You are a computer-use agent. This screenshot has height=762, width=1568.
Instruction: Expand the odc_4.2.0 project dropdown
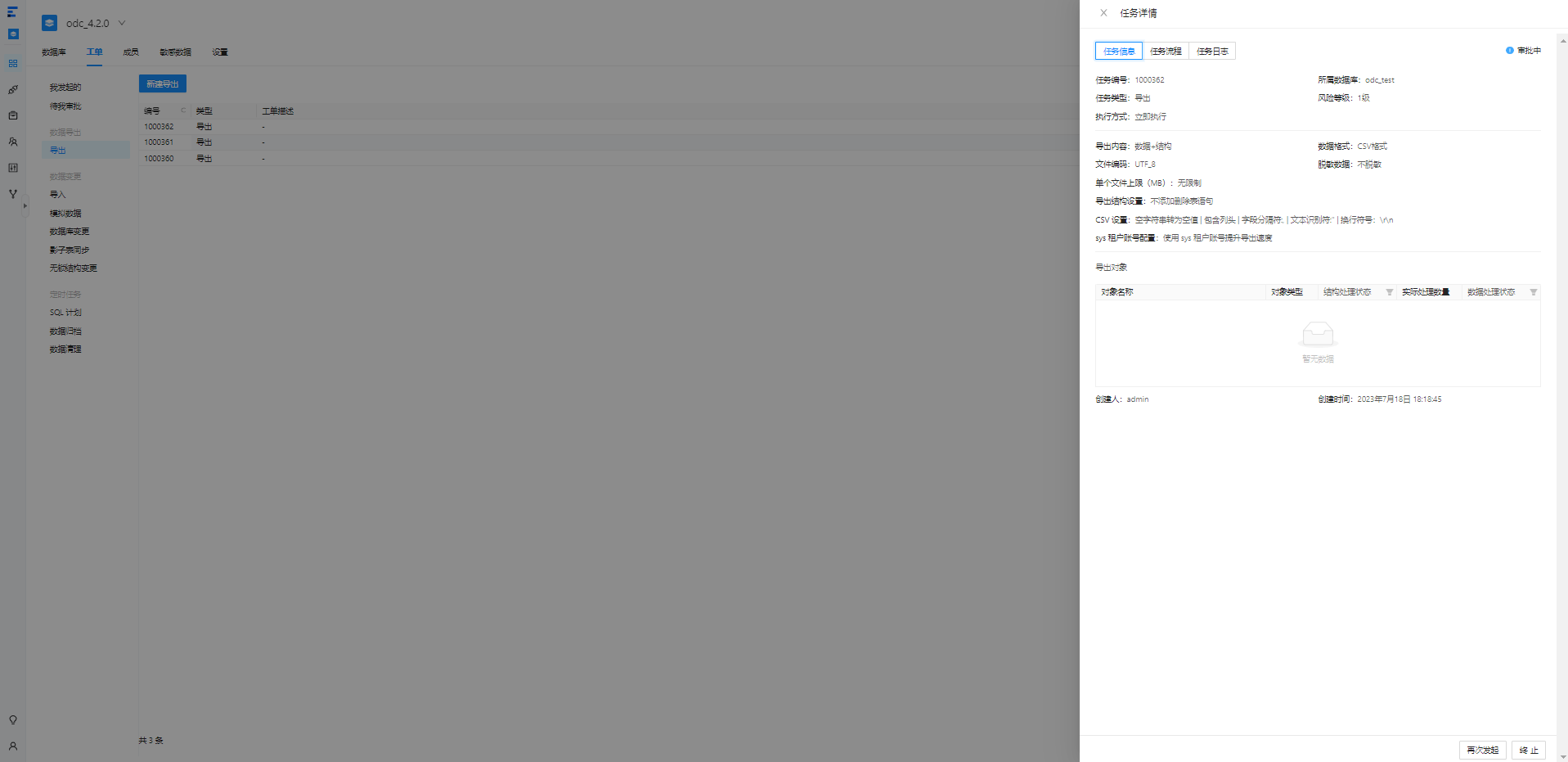pyautogui.click(x=122, y=23)
